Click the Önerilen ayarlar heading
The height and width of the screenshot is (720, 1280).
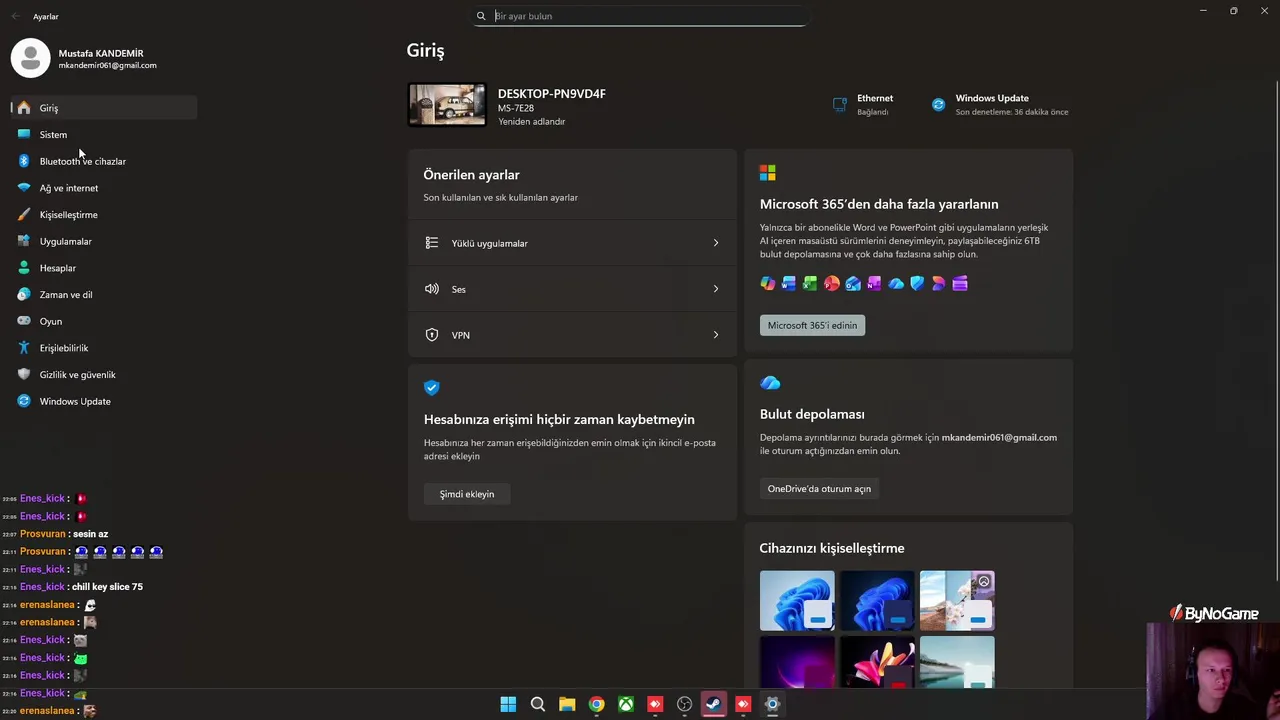(471, 175)
